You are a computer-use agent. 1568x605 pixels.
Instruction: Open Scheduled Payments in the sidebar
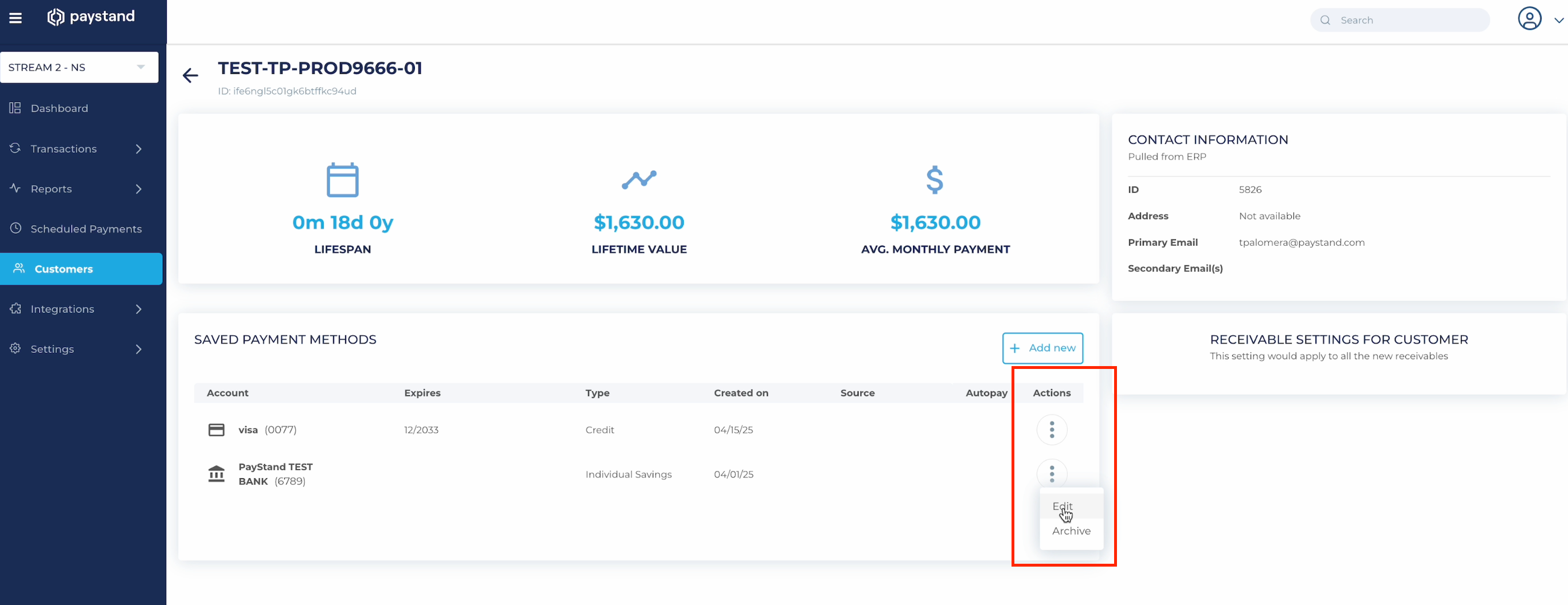coord(86,229)
